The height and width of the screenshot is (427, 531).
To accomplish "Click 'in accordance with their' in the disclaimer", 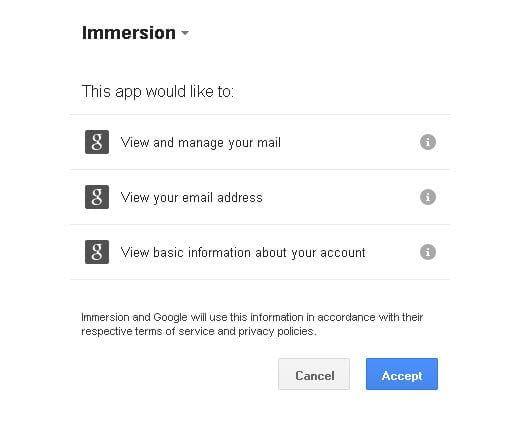I will click(x=364, y=317).
